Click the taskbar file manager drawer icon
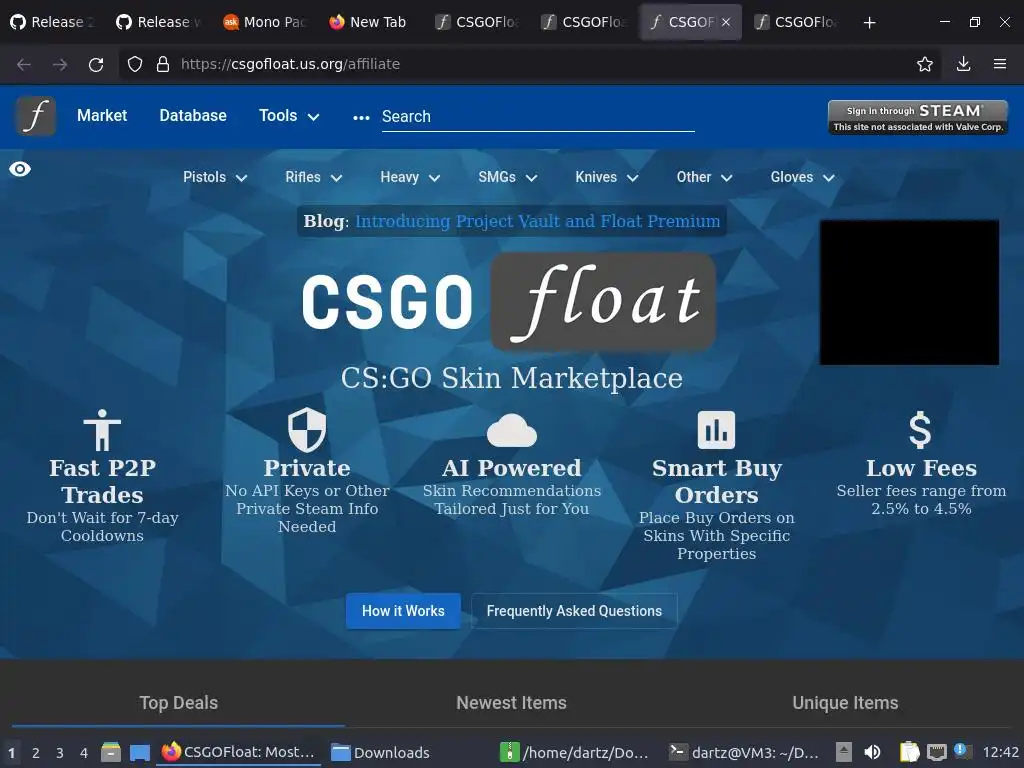Viewport: 1024px width, 768px height. pyautogui.click(x=111, y=752)
